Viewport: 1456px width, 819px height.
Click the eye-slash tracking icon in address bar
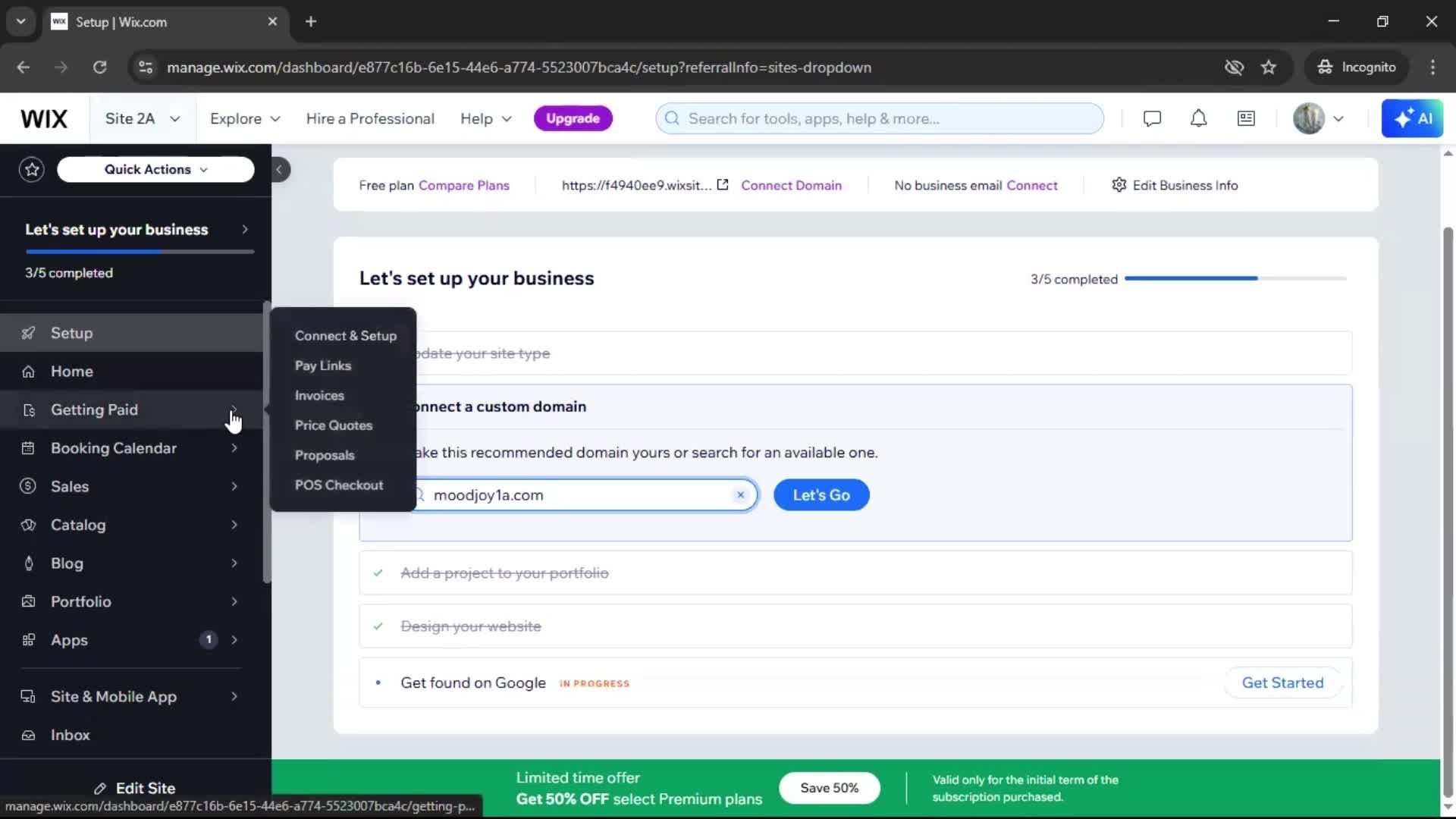click(1234, 67)
